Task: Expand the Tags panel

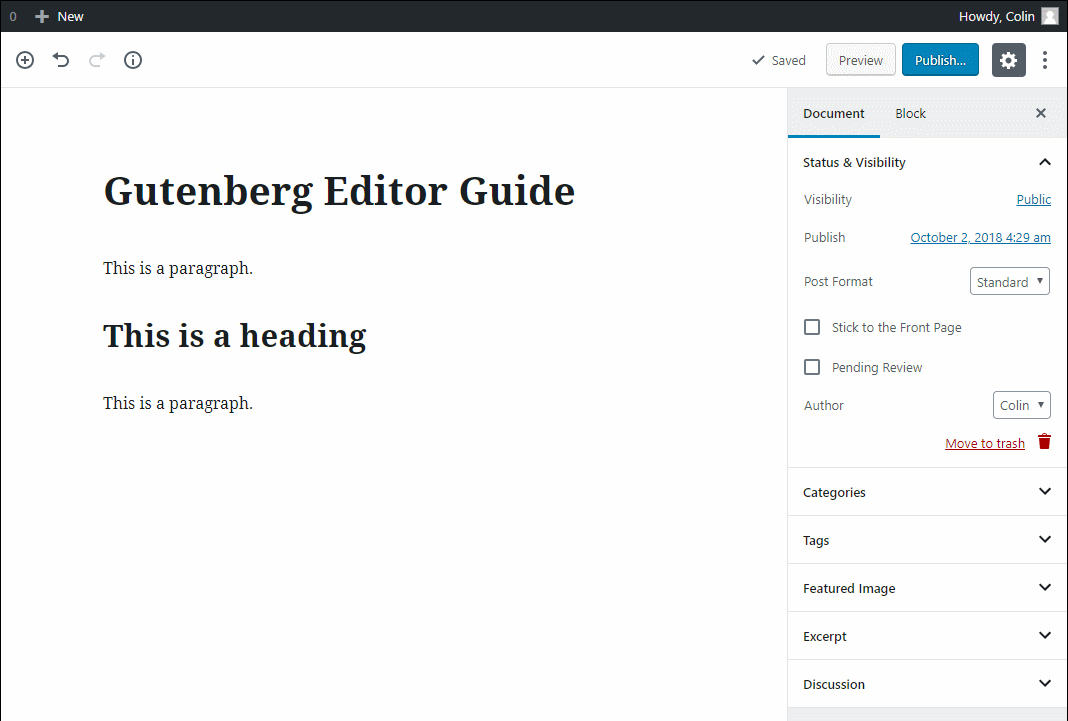Action: tap(927, 540)
